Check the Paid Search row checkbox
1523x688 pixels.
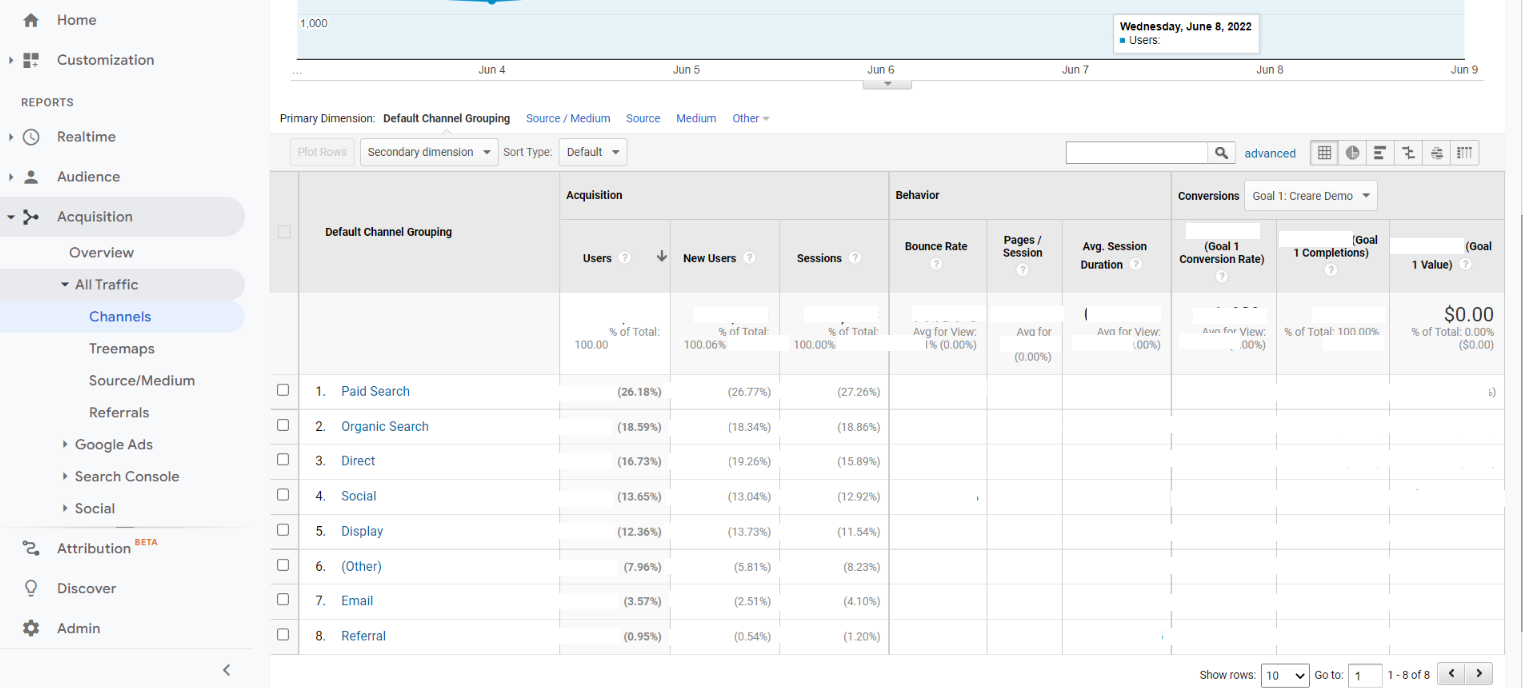point(283,390)
